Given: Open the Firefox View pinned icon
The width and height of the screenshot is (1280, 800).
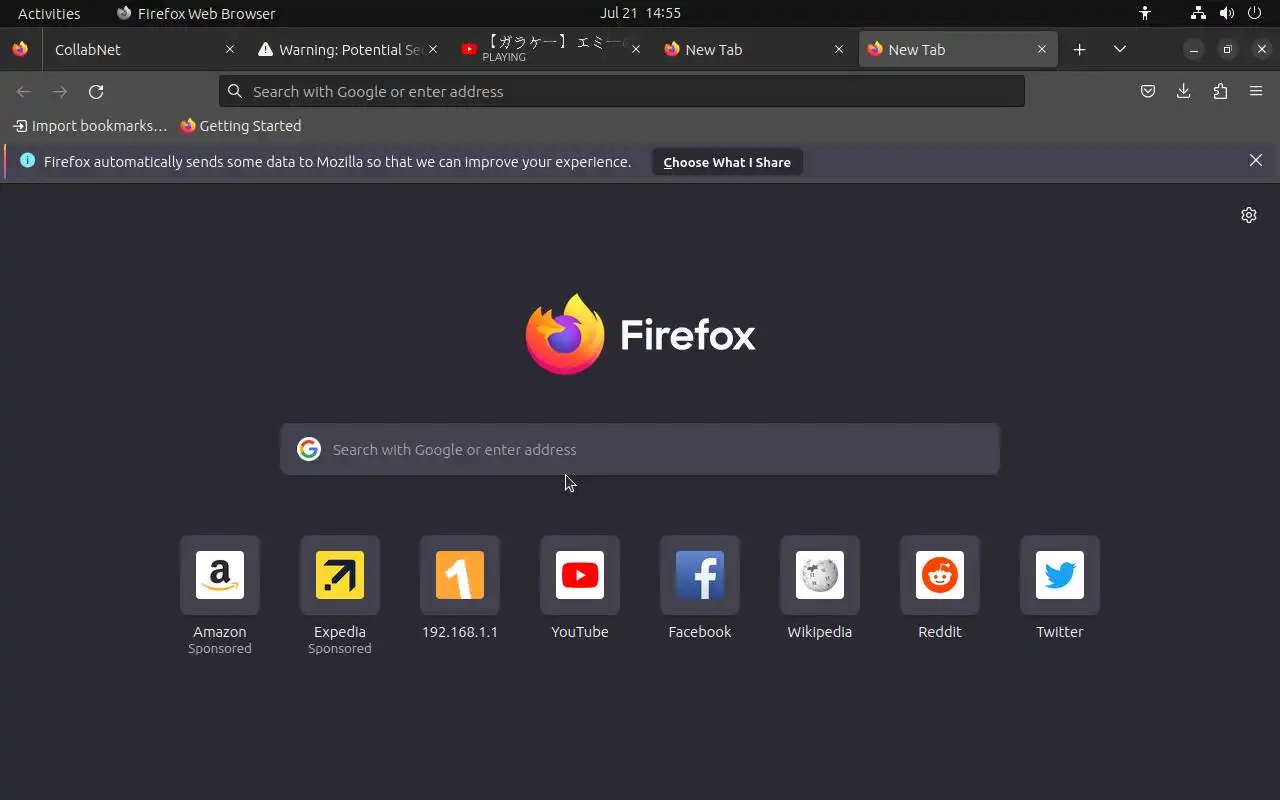Looking at the screenshot, I should 20,49.
